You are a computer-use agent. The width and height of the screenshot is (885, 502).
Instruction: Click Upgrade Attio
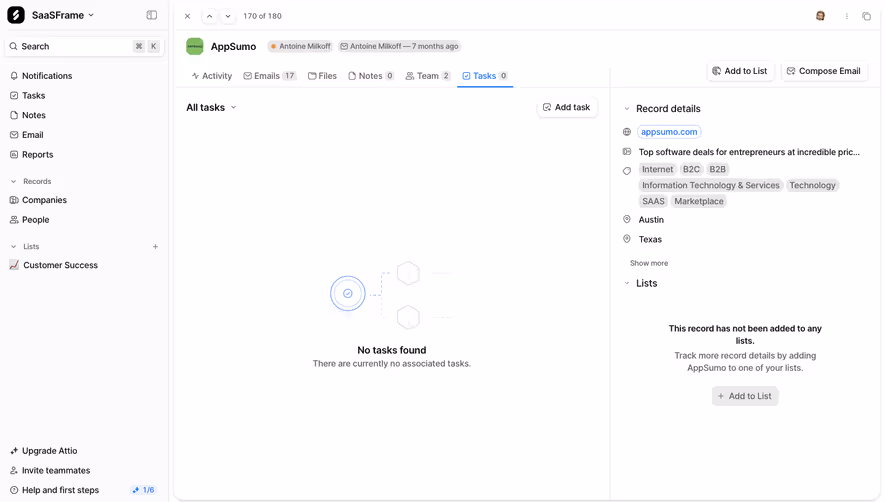tap(44, 451)
